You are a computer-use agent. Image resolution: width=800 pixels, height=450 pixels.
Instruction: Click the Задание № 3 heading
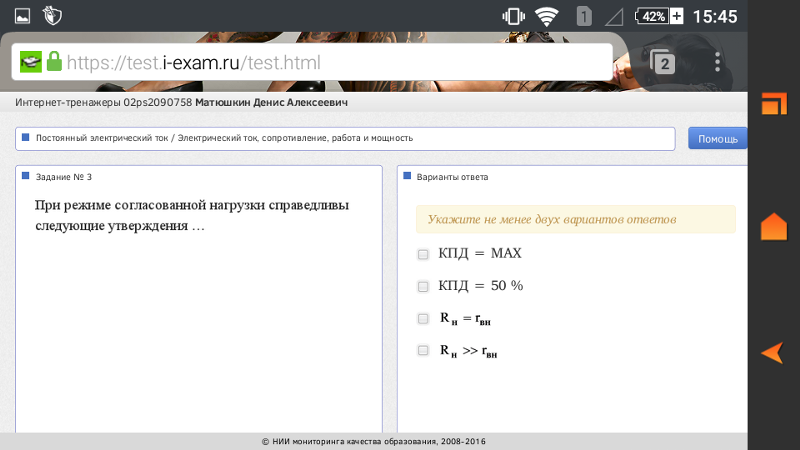click(x=64, y=177)
